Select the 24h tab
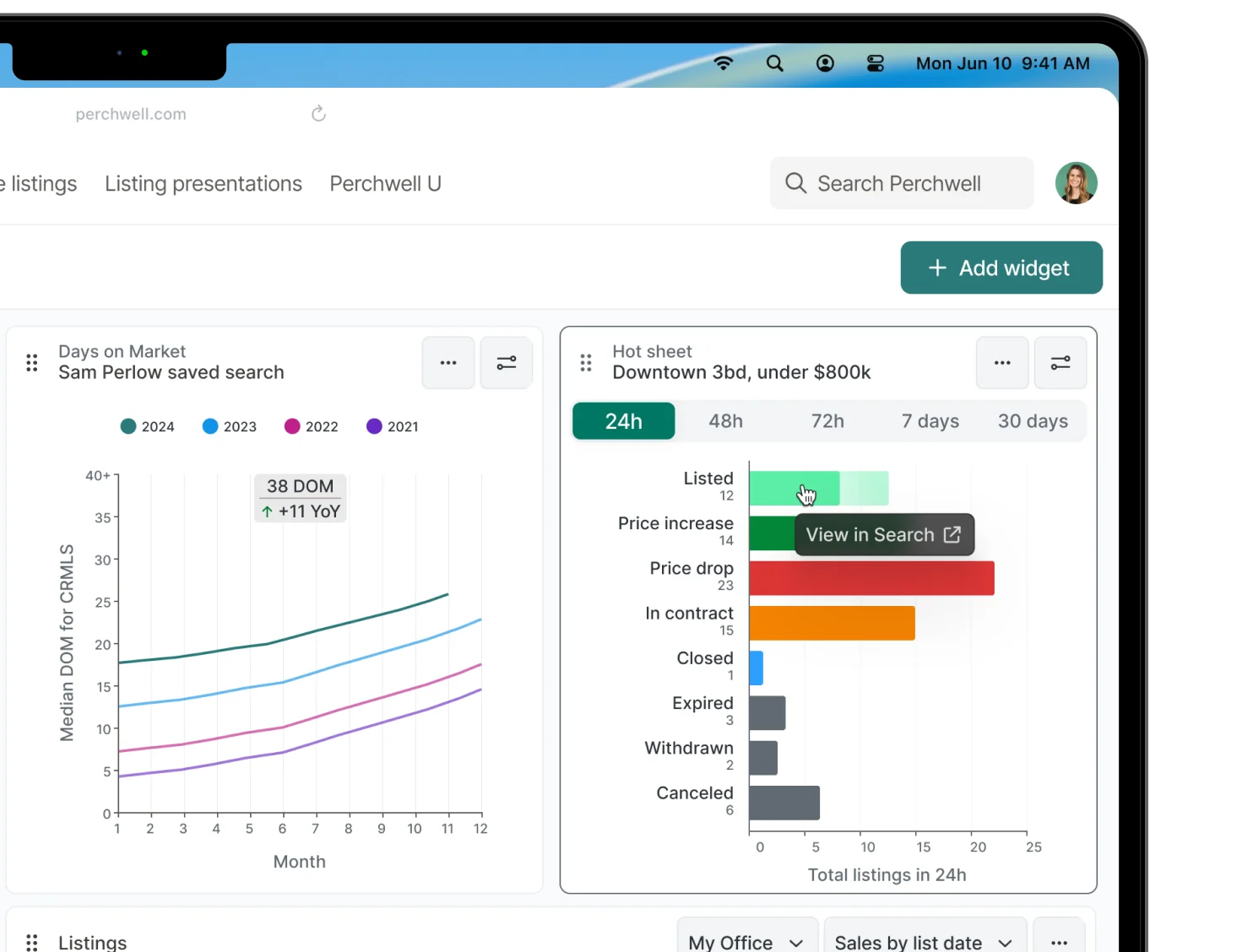The width and height of the screenshot is (1253, 952). coord(624,421)
